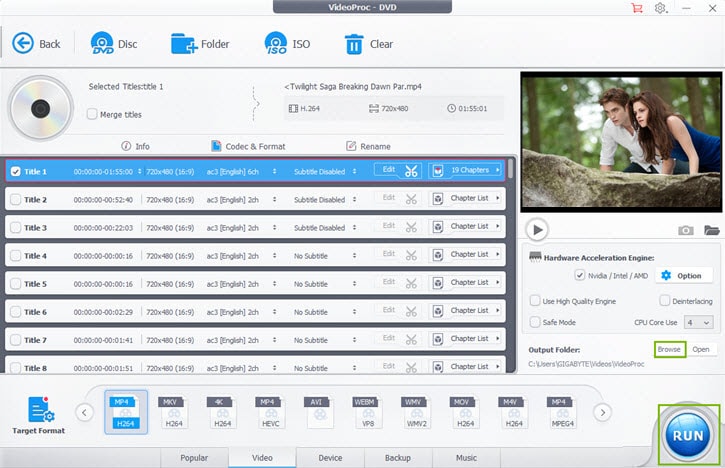Load an ISO image file
Viewport: 725px width, 468px height.
point(276,44)
